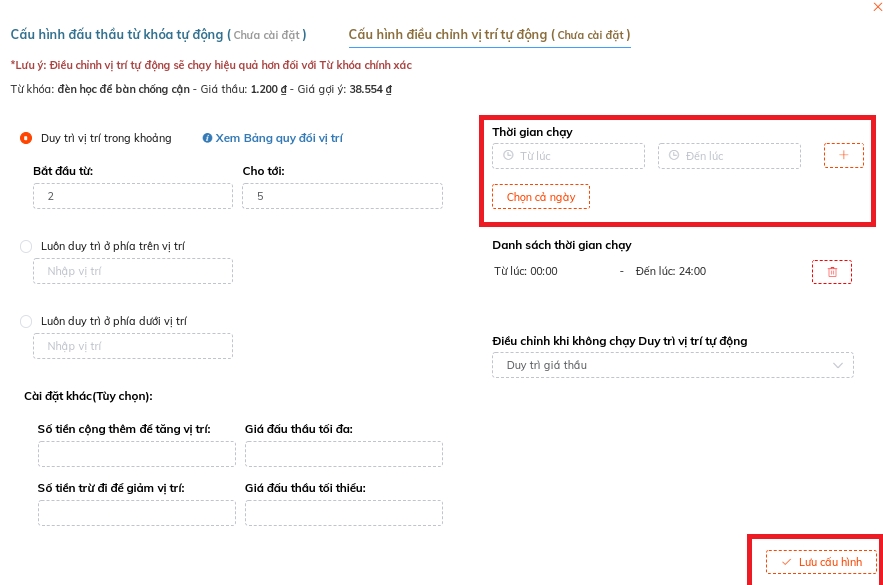
Task: Save settings with 'Lưu cấu hình' button
Action: 820,562
